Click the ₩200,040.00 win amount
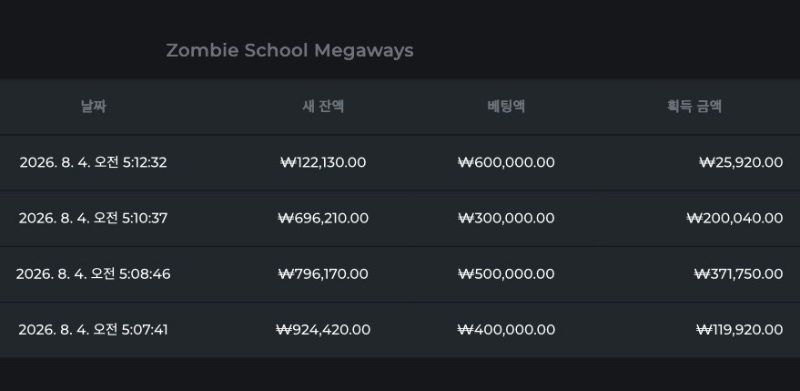The image size is (800, 391). click(x=735, y=218)
